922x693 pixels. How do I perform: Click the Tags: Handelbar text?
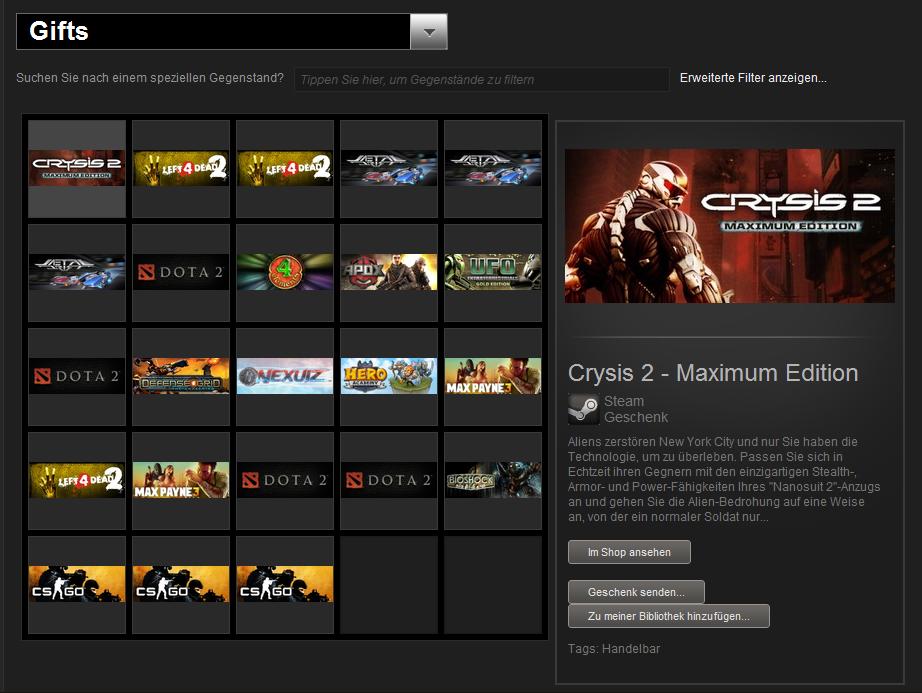pyautogui.click(x=614, y=649)
